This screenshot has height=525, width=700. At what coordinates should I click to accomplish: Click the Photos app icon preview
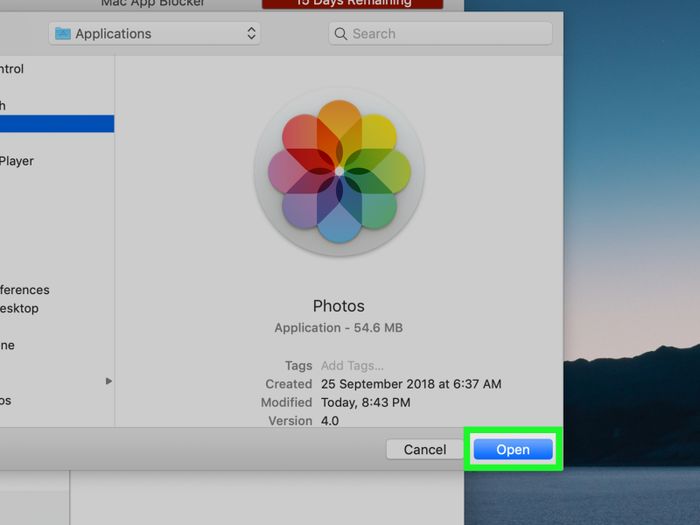pyautogui.click(x=339, y=172)
